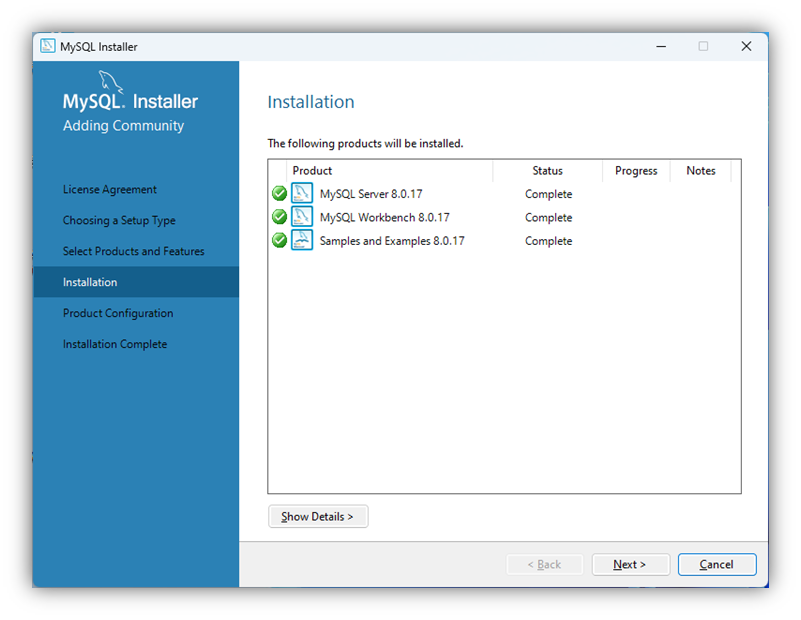Open the Choosing a Setup Type step
The image size is (801, 620).
click(x=119, y=221)
